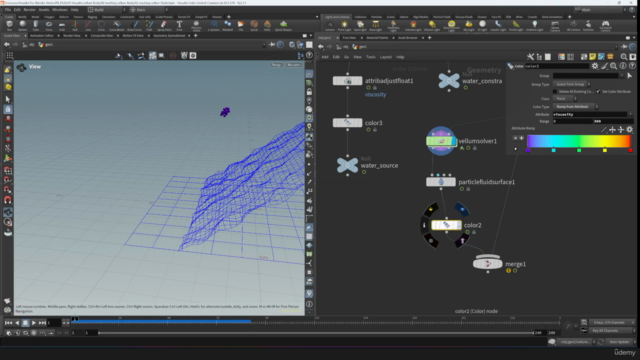Select the Point Light shelf tool
The width and height of the screenshot is (640, 360).
(x=344, y=26)
